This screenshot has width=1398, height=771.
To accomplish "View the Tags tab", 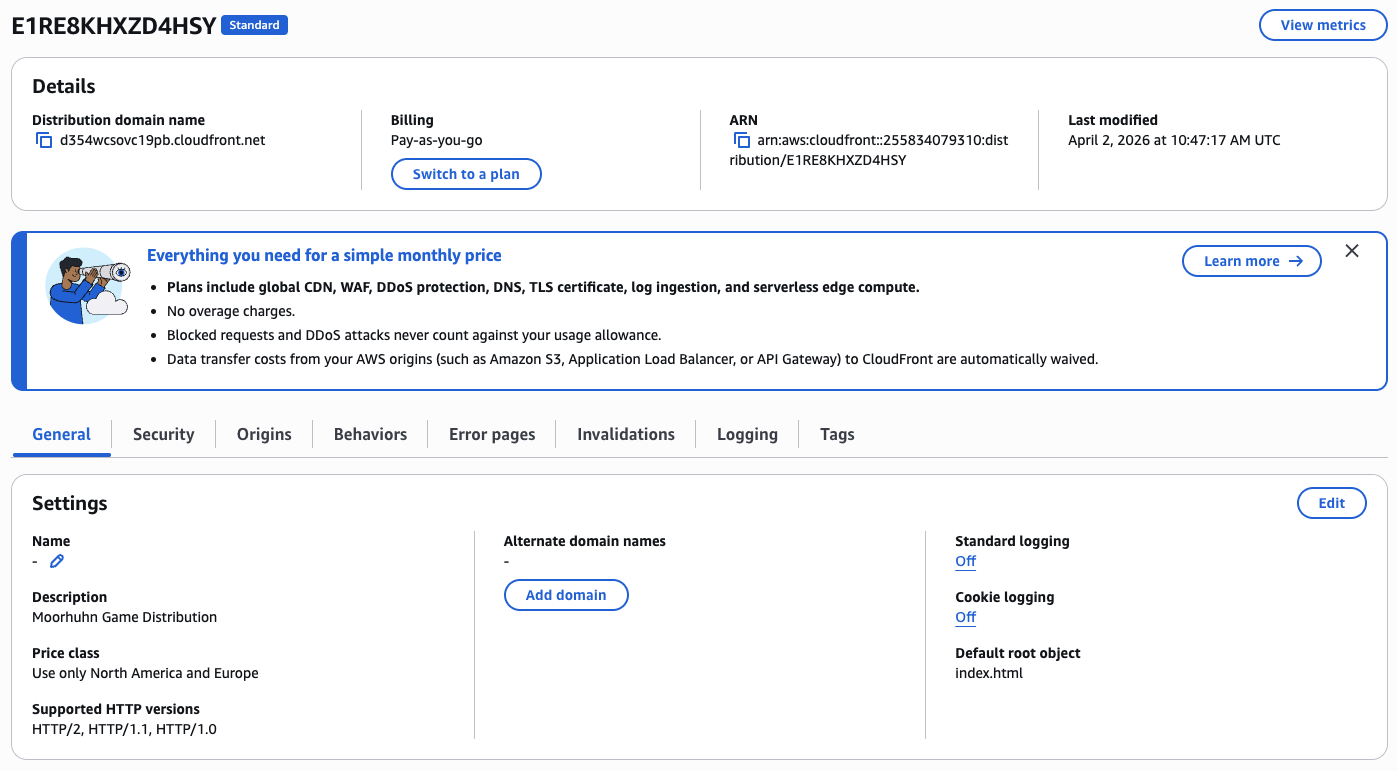I will (837, 434).
